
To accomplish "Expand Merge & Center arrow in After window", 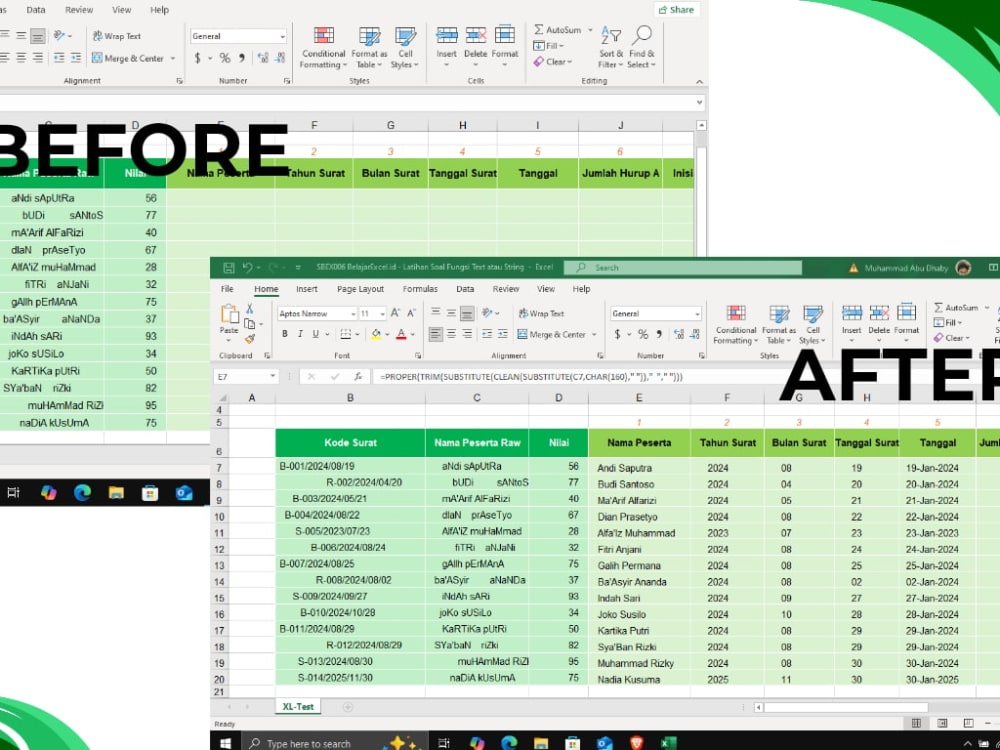I will pos(594,334).
